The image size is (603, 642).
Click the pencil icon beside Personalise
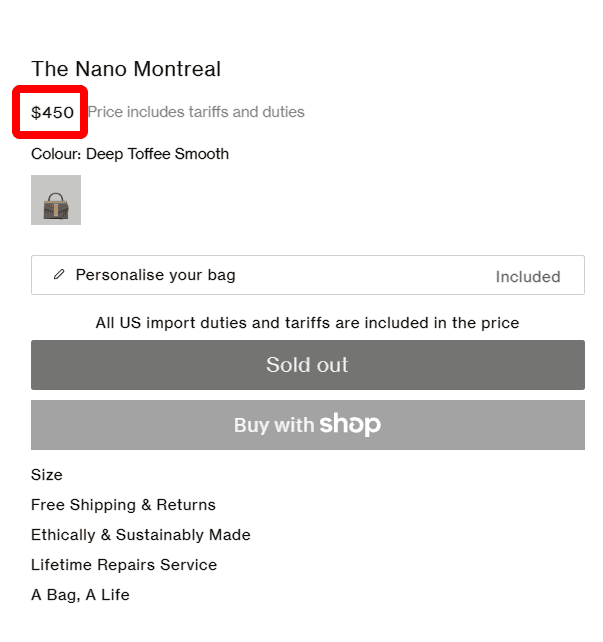tap(59, 275)
